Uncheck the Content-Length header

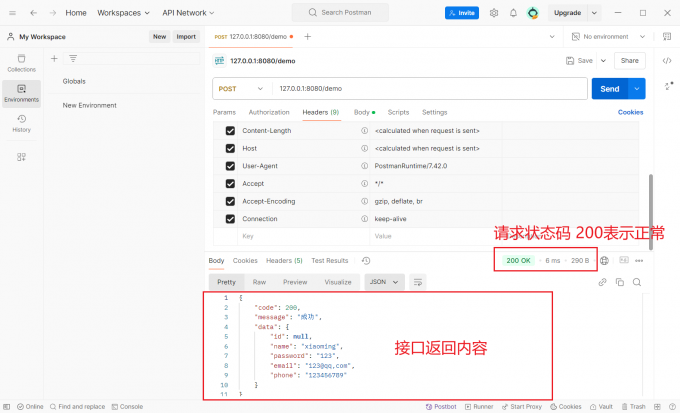pyautogui.click(x=230, y=131)
